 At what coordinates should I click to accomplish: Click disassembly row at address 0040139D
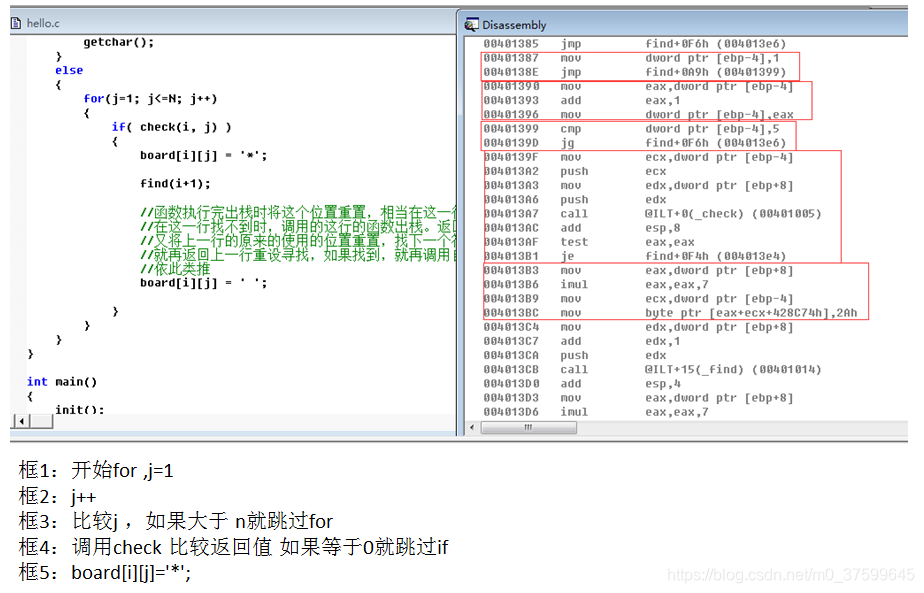coord(635,143)
